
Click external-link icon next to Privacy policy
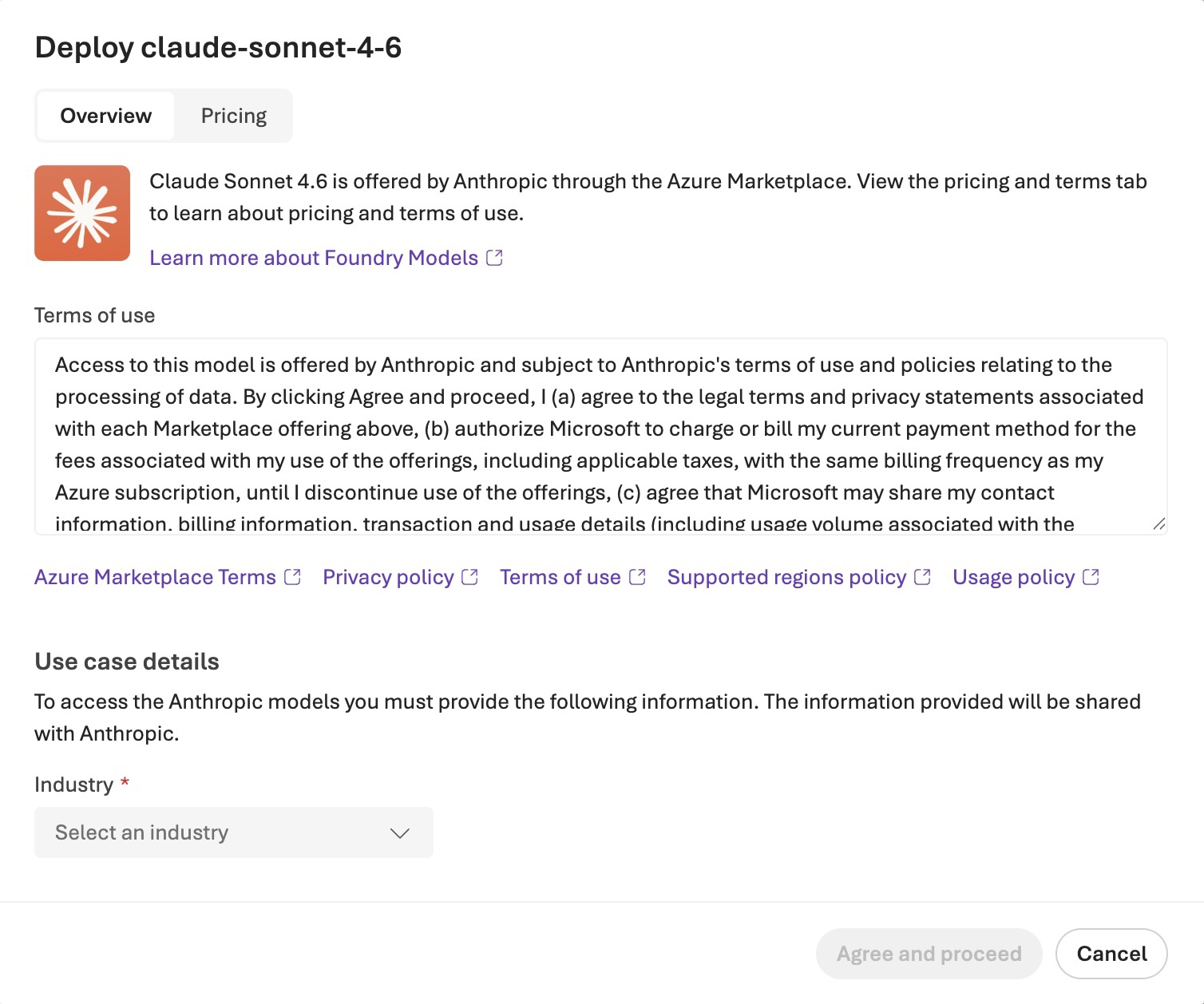pyautogui.click(x=470, y=577)
